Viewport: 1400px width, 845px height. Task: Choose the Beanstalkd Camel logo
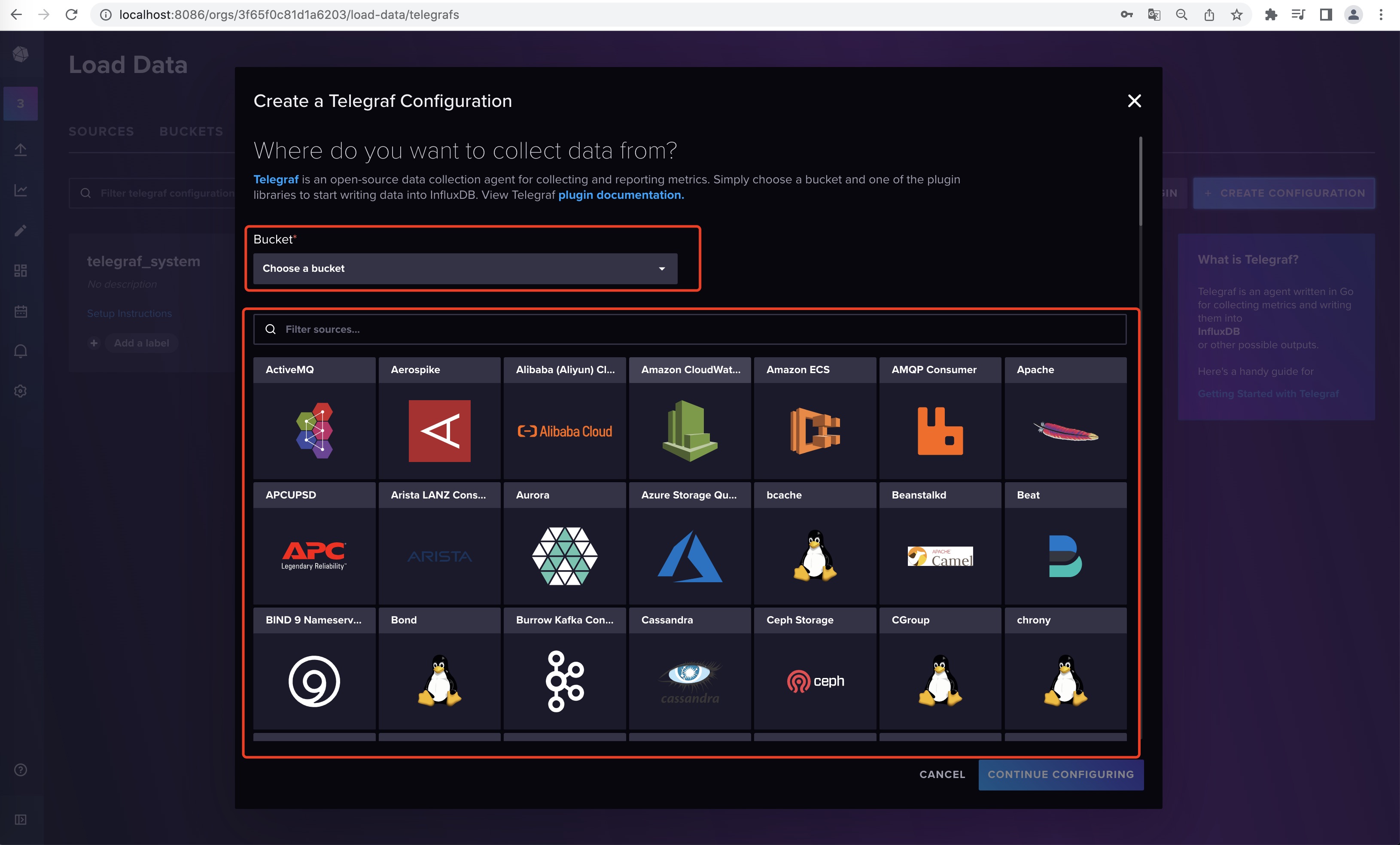[940, 556]
